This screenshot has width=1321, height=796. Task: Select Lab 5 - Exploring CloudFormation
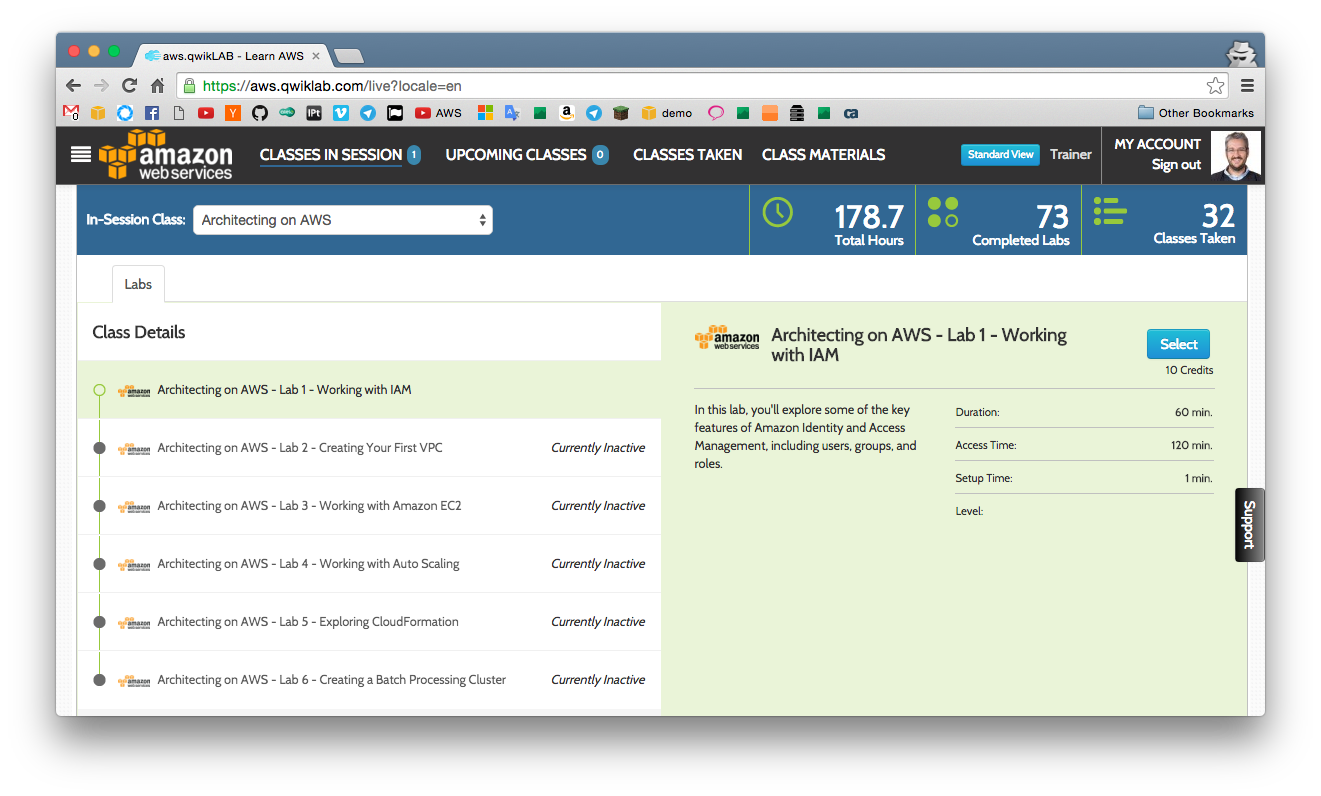369,622
